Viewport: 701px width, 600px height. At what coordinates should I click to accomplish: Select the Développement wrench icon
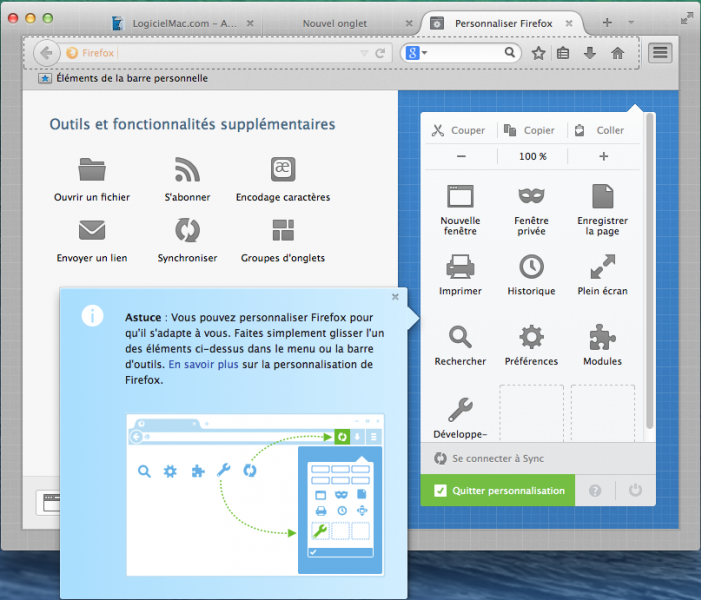[x=460, y=410]
